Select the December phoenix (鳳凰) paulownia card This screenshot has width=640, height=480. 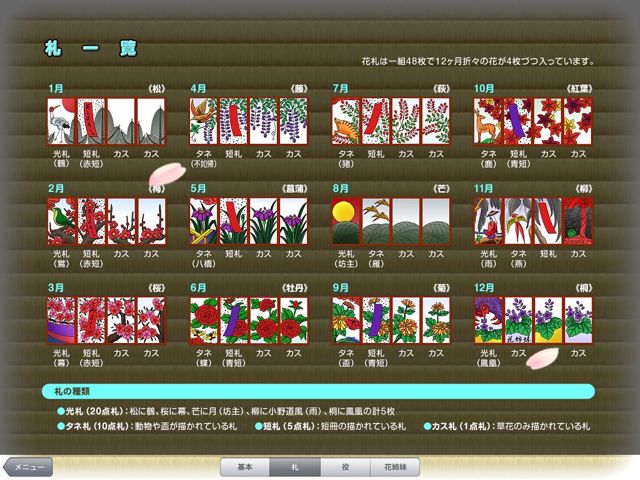(488, 320)
